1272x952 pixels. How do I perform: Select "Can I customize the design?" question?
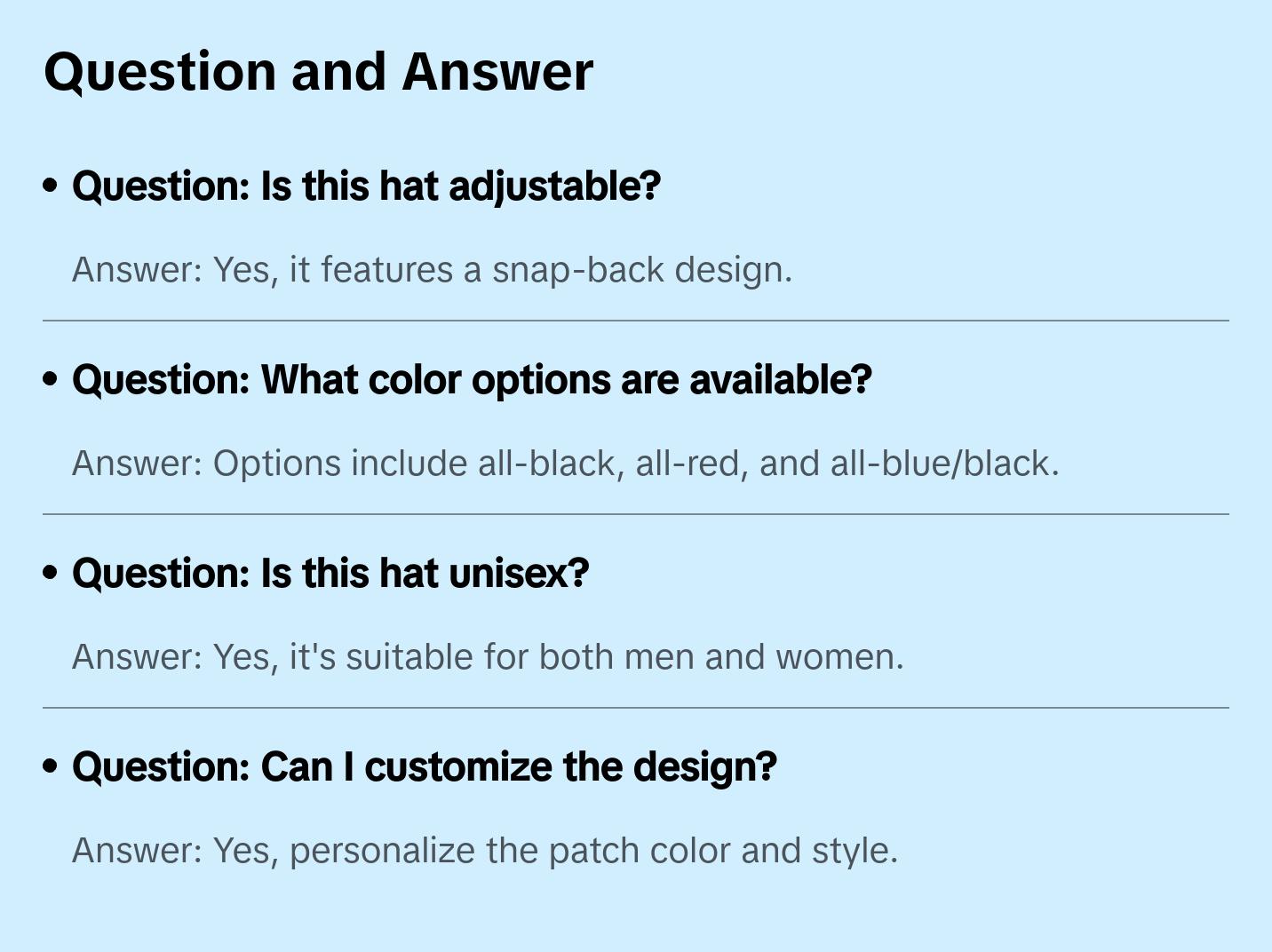coord(425,767)
